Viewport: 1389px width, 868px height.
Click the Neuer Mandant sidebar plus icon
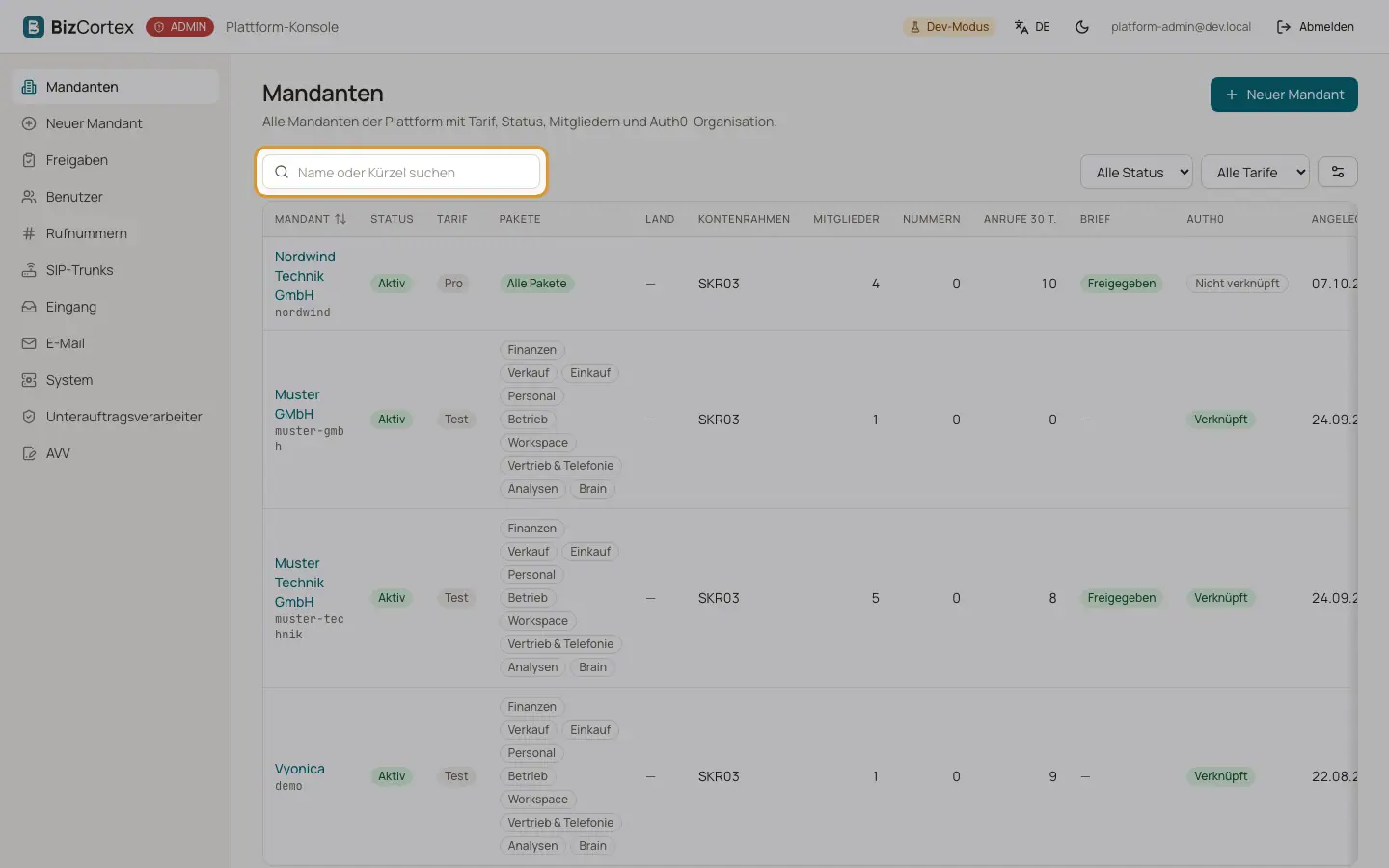pos(29,123)
